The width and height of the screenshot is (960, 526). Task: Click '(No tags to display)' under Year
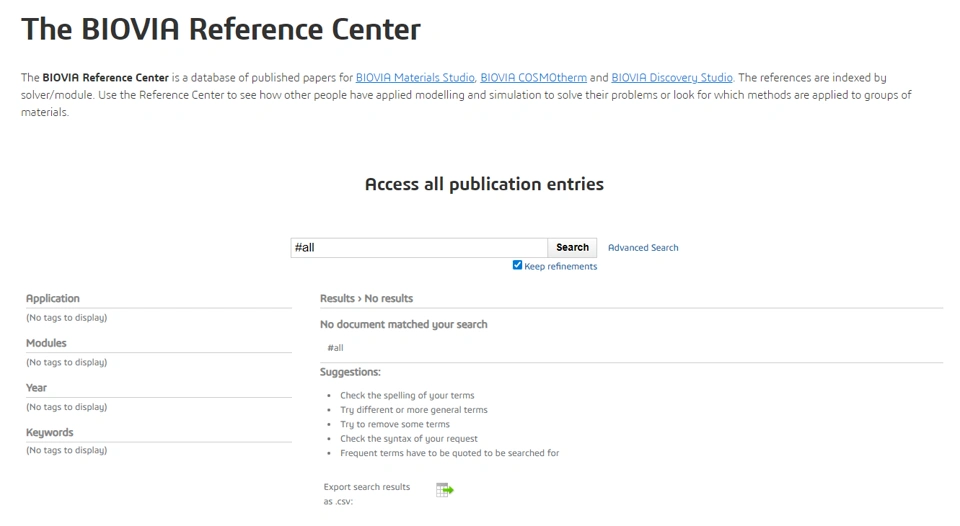[x=66, y=407]
